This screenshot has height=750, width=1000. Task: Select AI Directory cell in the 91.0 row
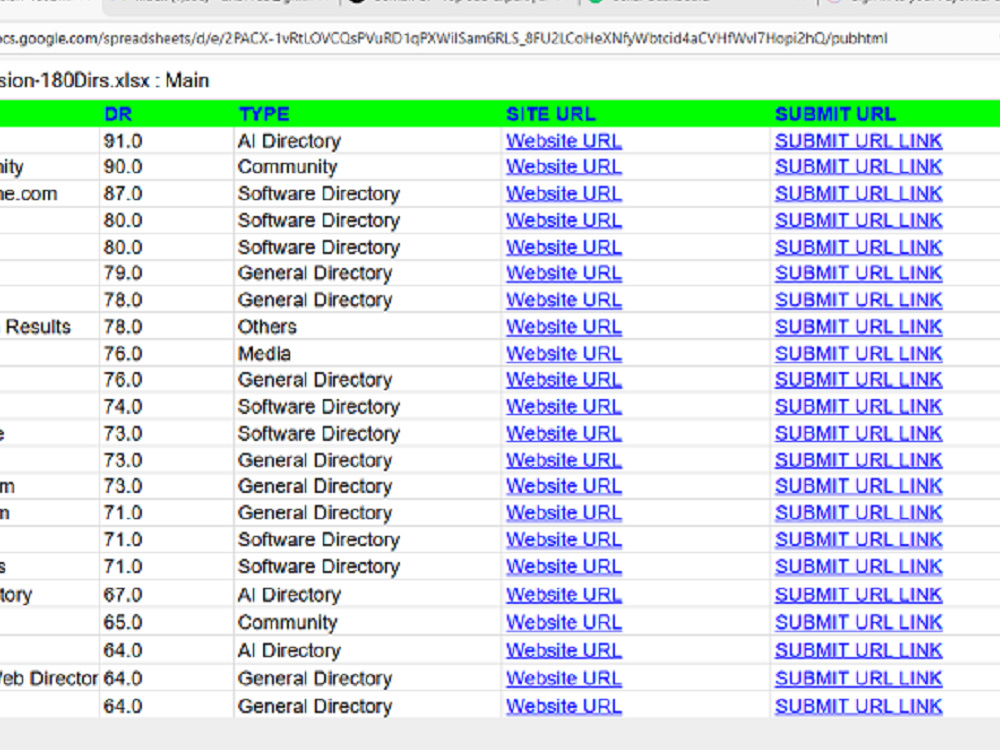point(368,141)
